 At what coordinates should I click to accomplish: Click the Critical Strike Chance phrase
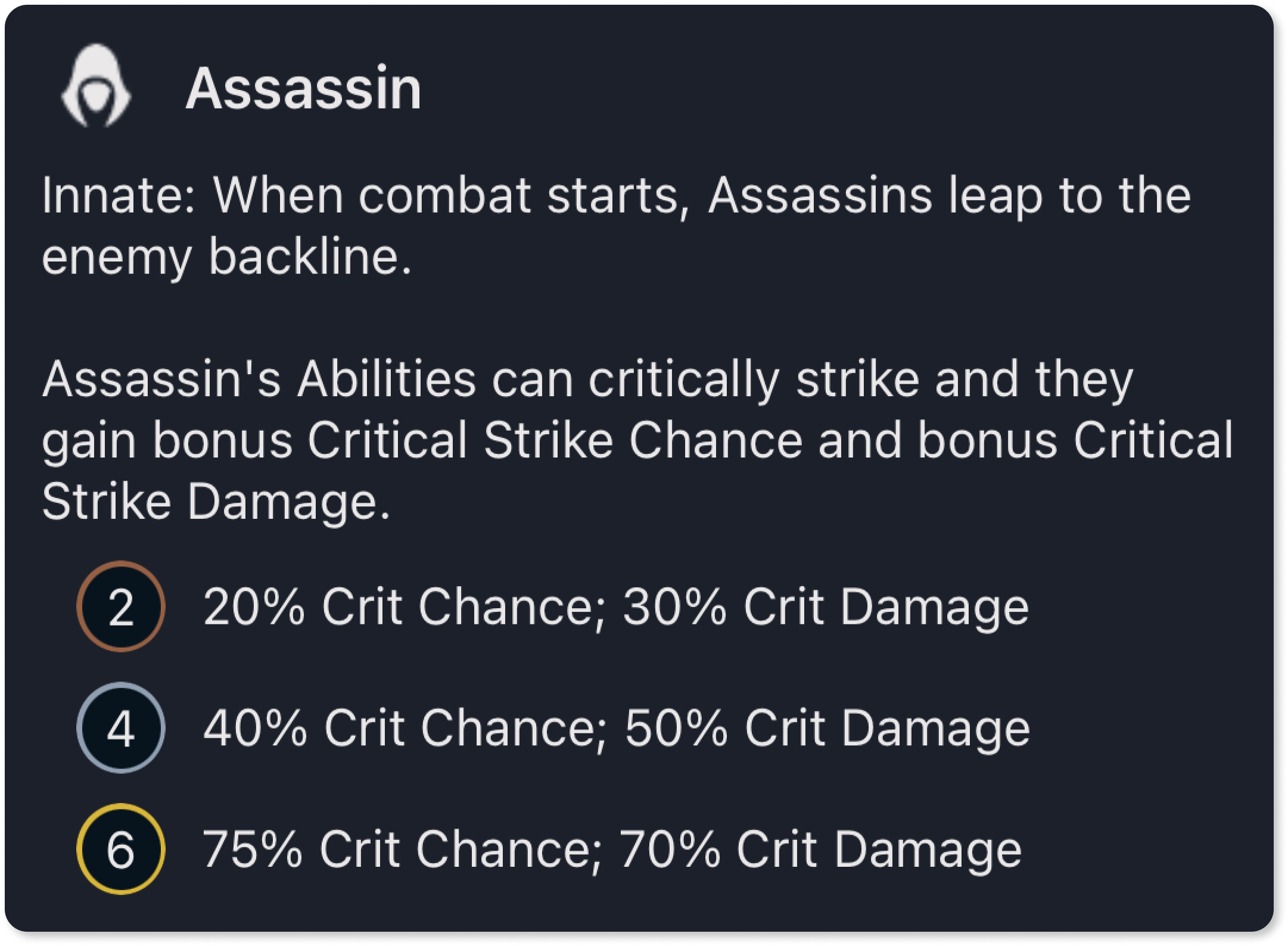point(555,440)
